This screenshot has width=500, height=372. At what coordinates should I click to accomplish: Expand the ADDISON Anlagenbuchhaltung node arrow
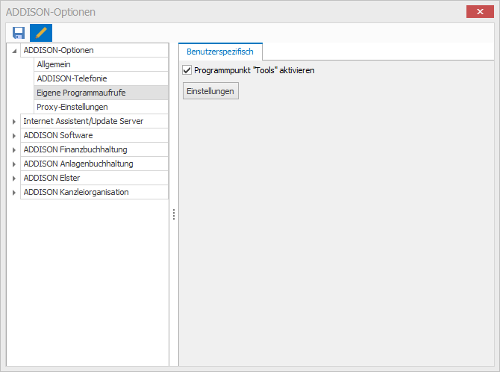[x=14, y=164]
